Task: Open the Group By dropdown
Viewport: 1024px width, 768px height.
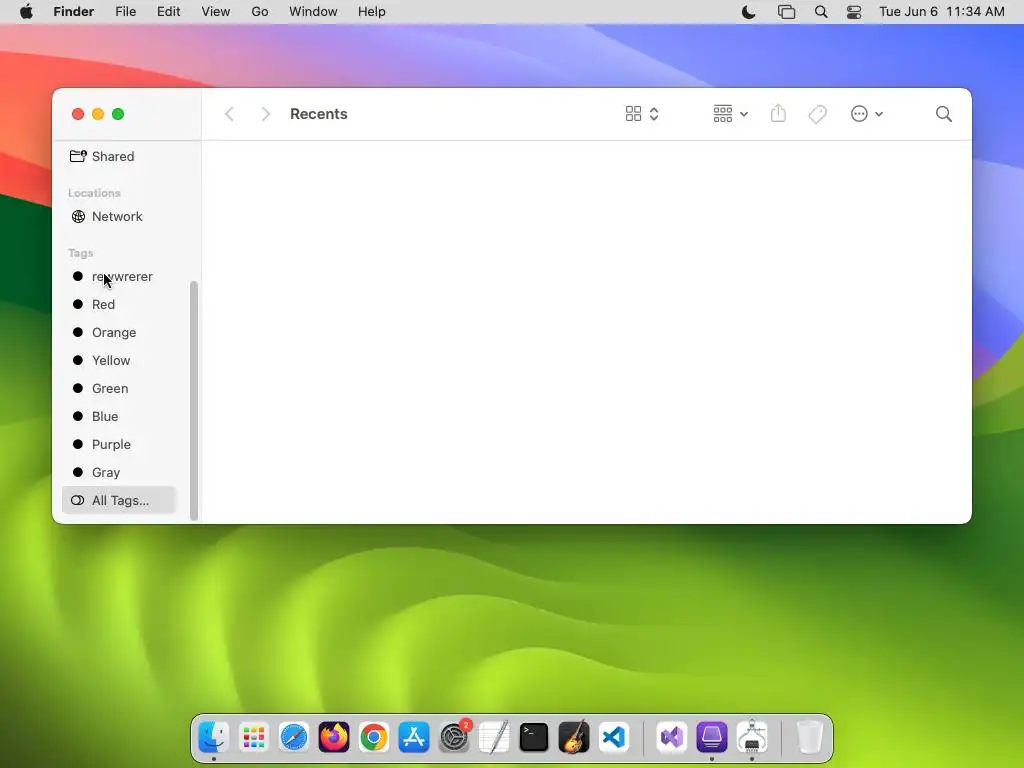Action: tap(730, 114)
